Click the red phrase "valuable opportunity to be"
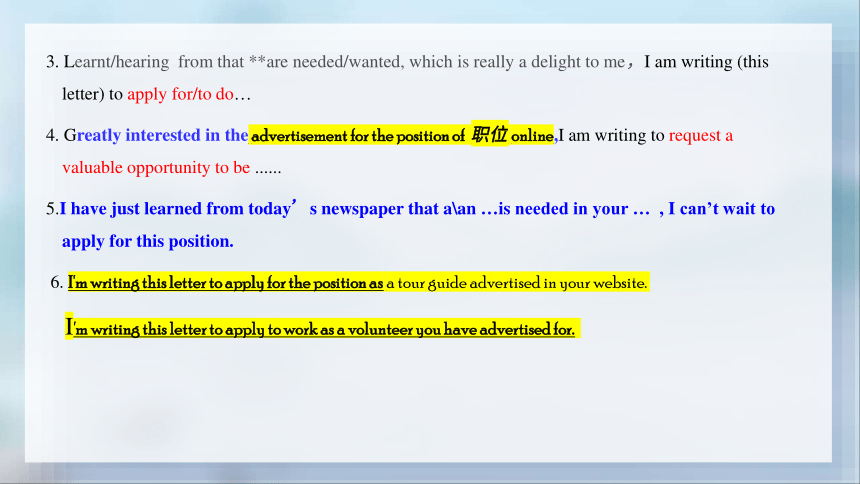The image size is (860, 484). (x=156, y=167)
